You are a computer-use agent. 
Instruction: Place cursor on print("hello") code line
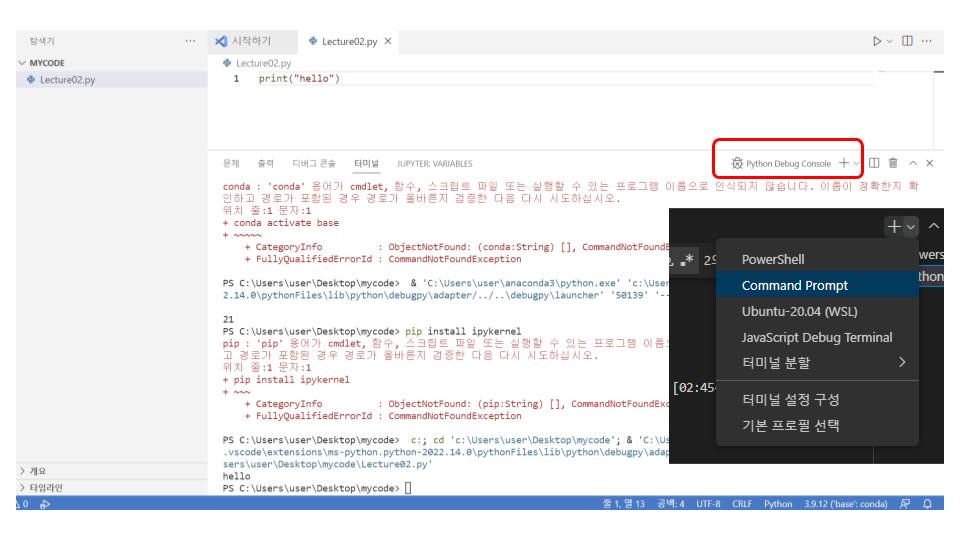(299, 78)
